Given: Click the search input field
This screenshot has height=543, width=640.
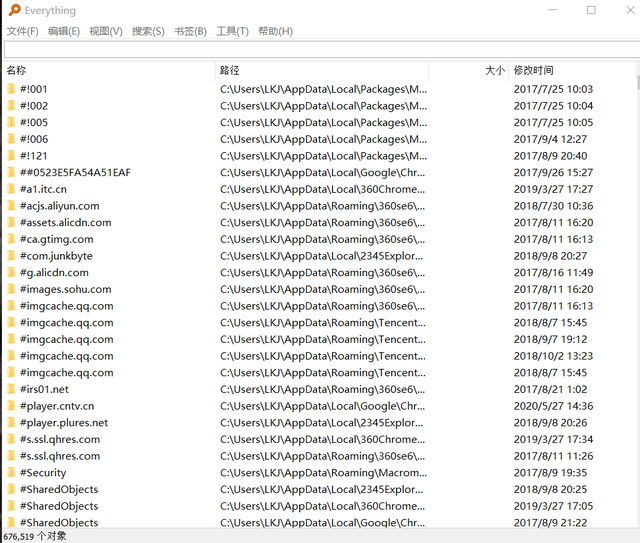Looking at the screenshot, I should (x=322, y=49).
